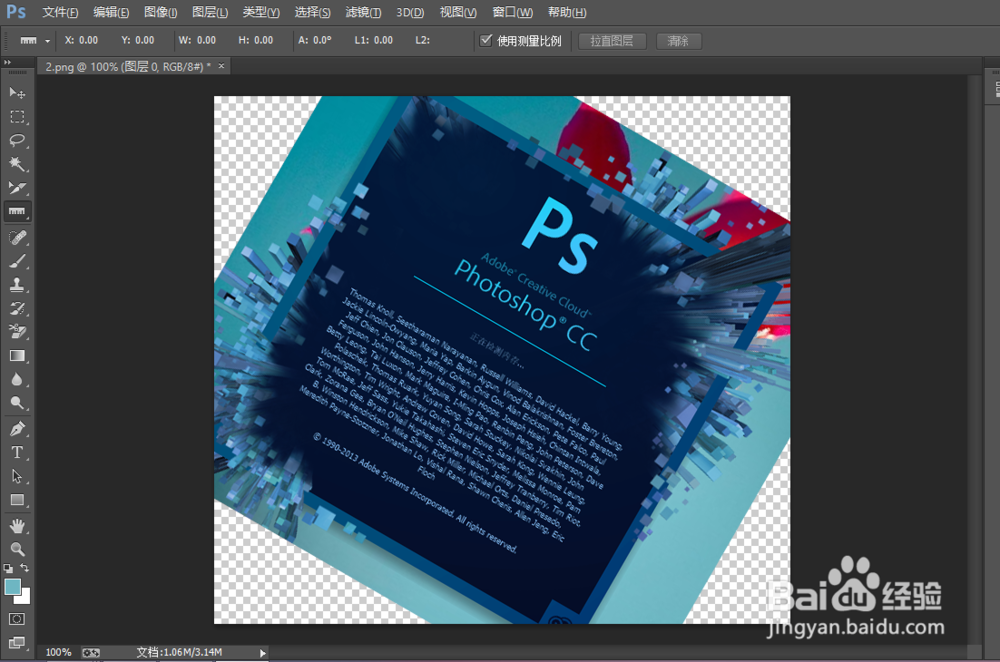The height and width of the screenshot is (662, 1000).
Task: Select the Healing Brush tool
Action: coord(17,238)
